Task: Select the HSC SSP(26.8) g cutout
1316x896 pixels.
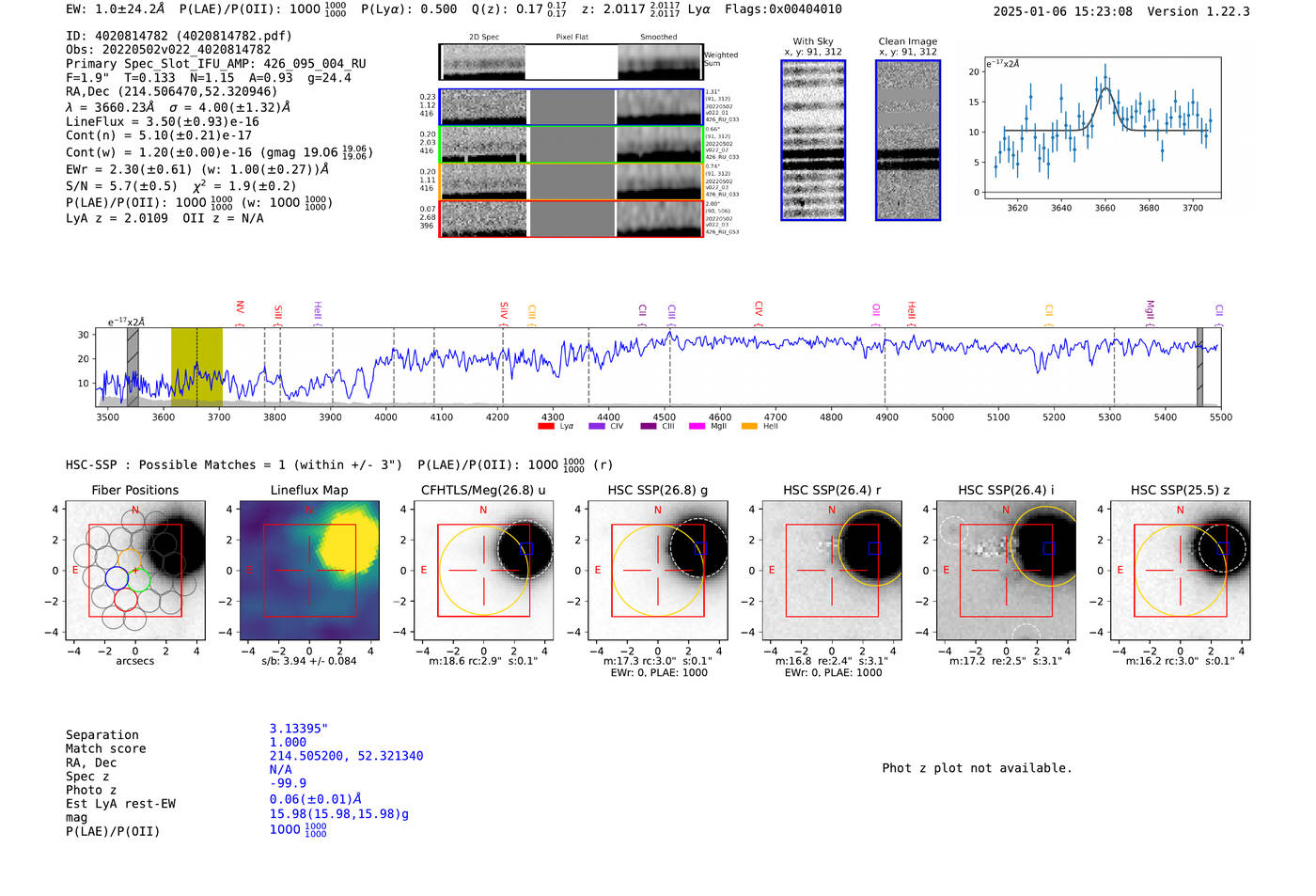Action: tap(657, 571)
